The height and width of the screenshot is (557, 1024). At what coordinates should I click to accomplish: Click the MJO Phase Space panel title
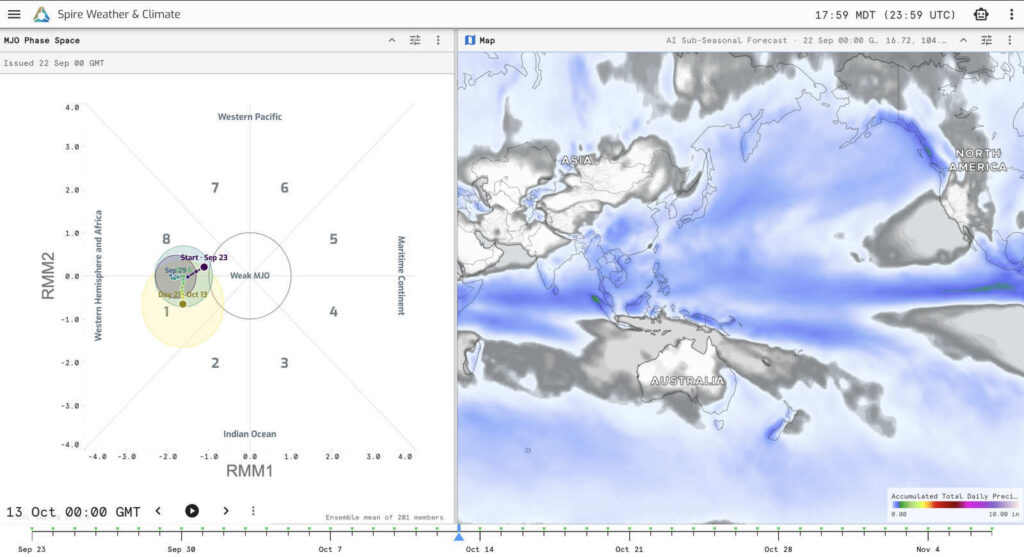point(42,40)
